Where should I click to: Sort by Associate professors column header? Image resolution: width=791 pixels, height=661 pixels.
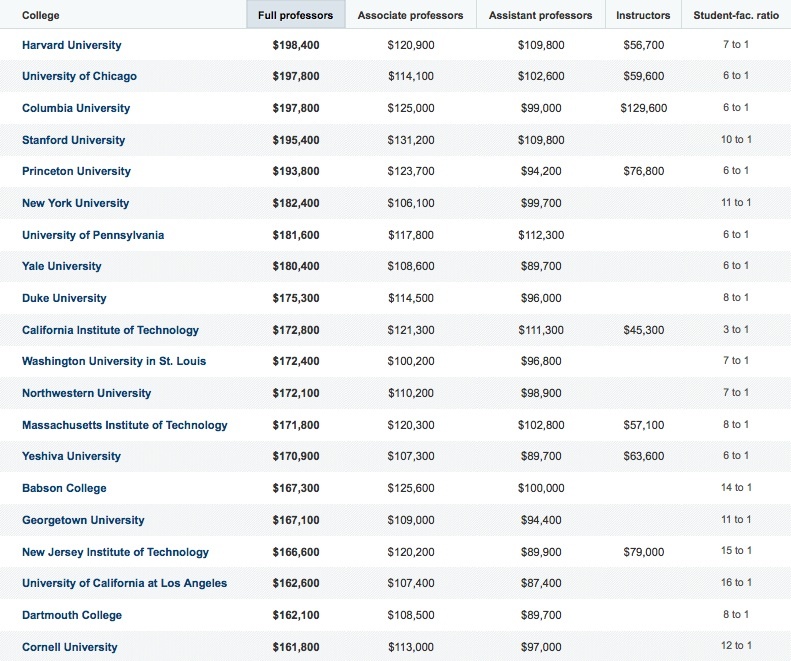click(410, 15)
